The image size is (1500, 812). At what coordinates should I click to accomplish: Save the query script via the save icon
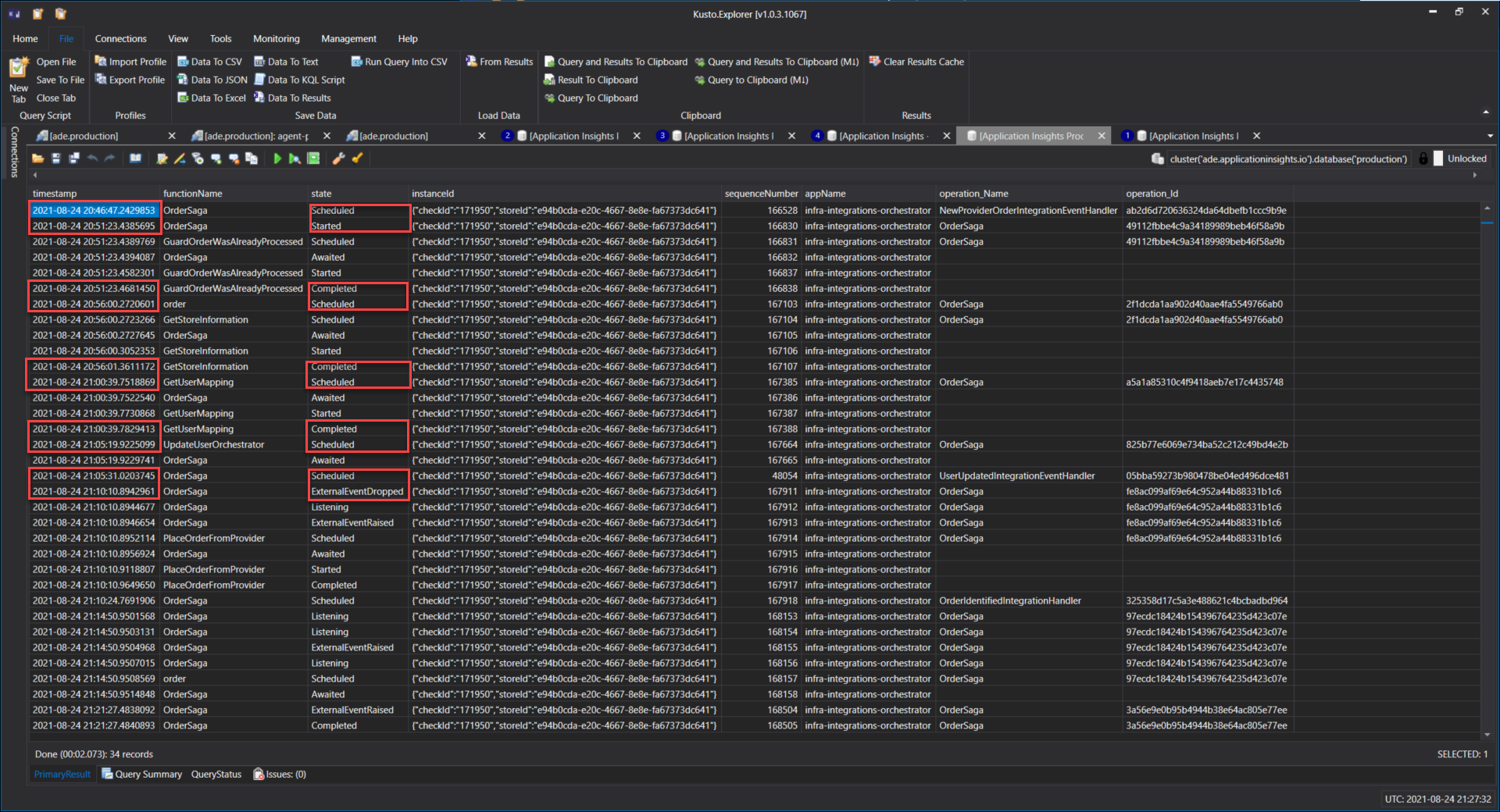pyautogui.click(x=56, y=158)
